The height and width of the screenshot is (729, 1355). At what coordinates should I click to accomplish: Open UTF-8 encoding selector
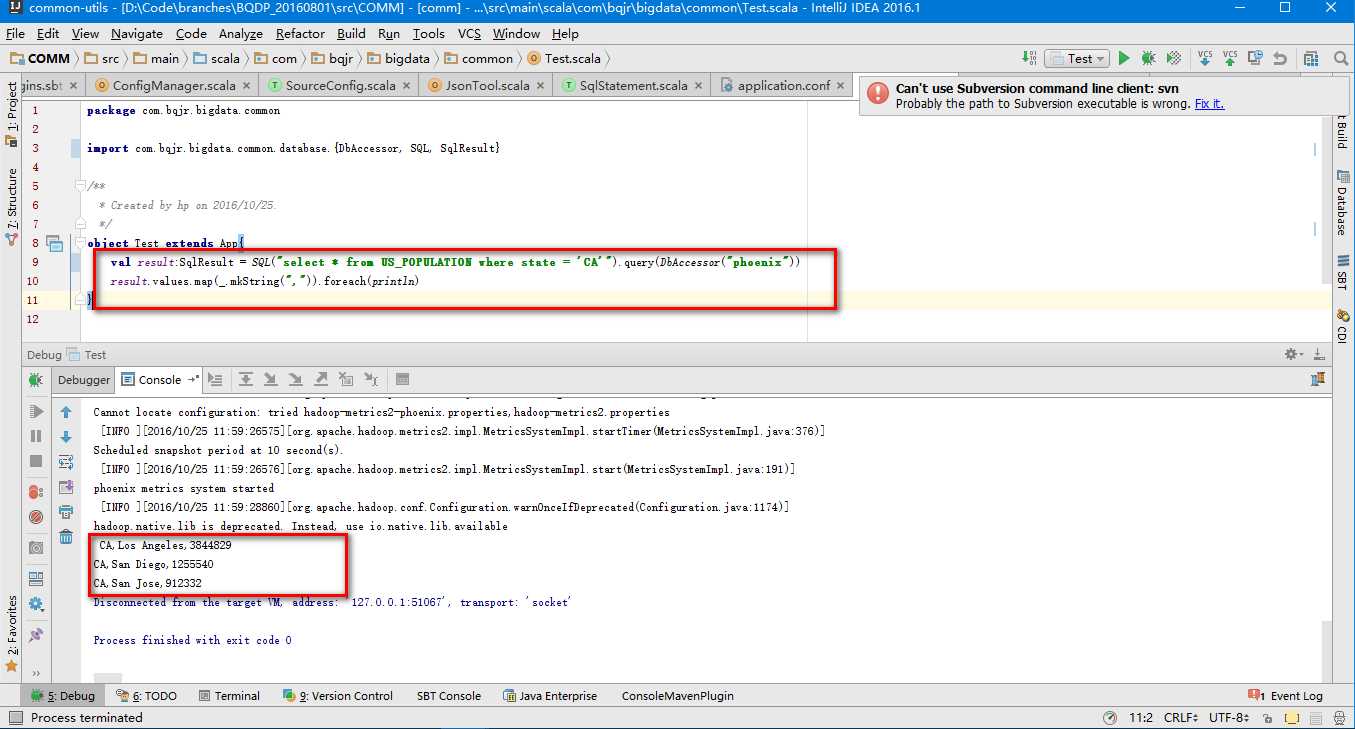pos(1229,718)
